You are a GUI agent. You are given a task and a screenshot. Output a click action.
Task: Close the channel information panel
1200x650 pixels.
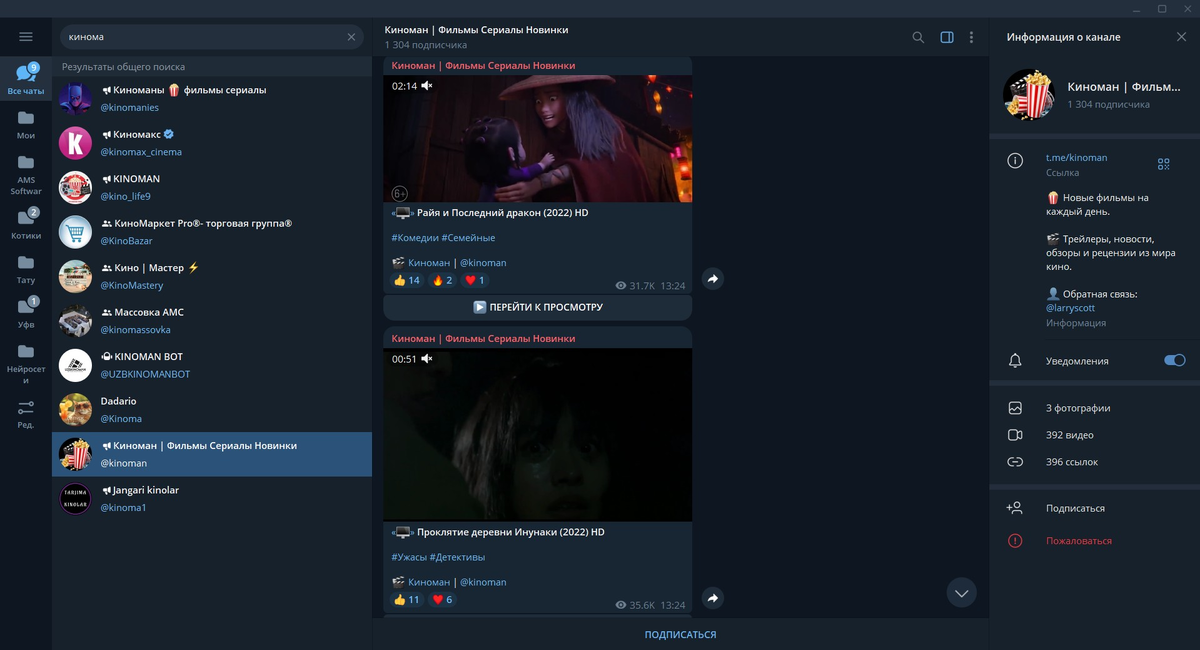(x=1181, y=37)
